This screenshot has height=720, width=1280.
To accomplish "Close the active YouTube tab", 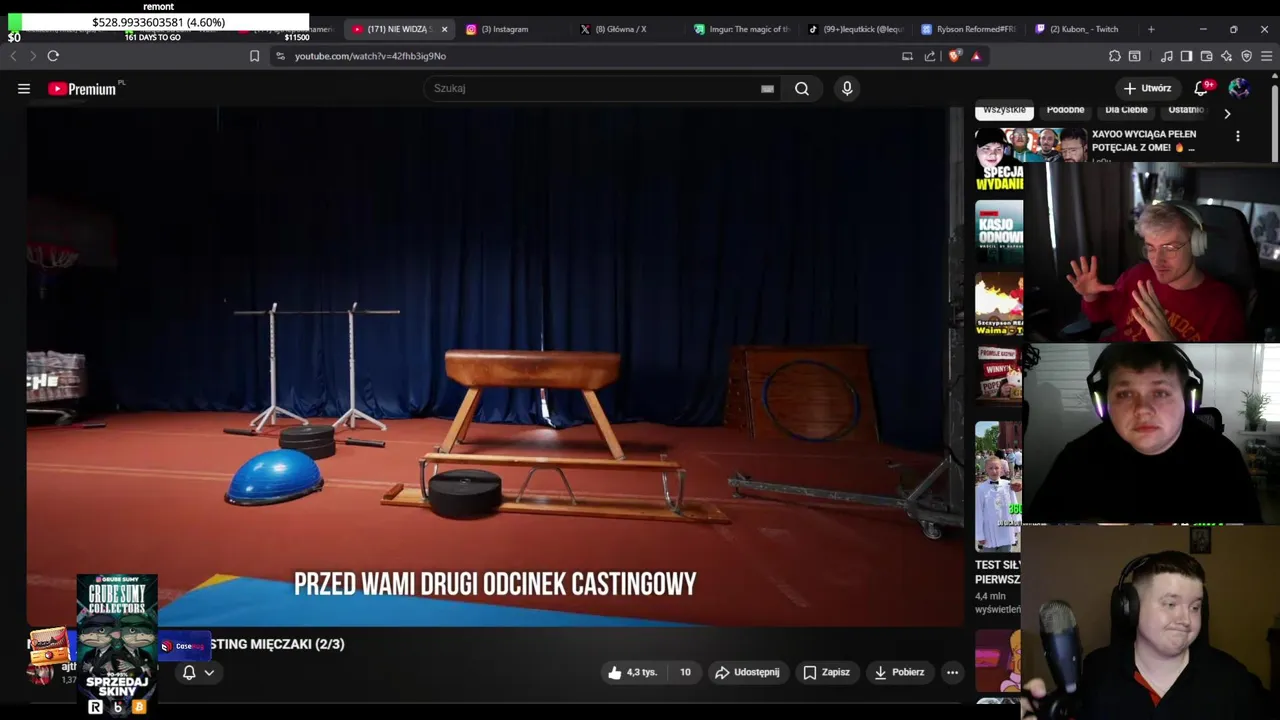I will pyautogui.click(x=445, y=29).
